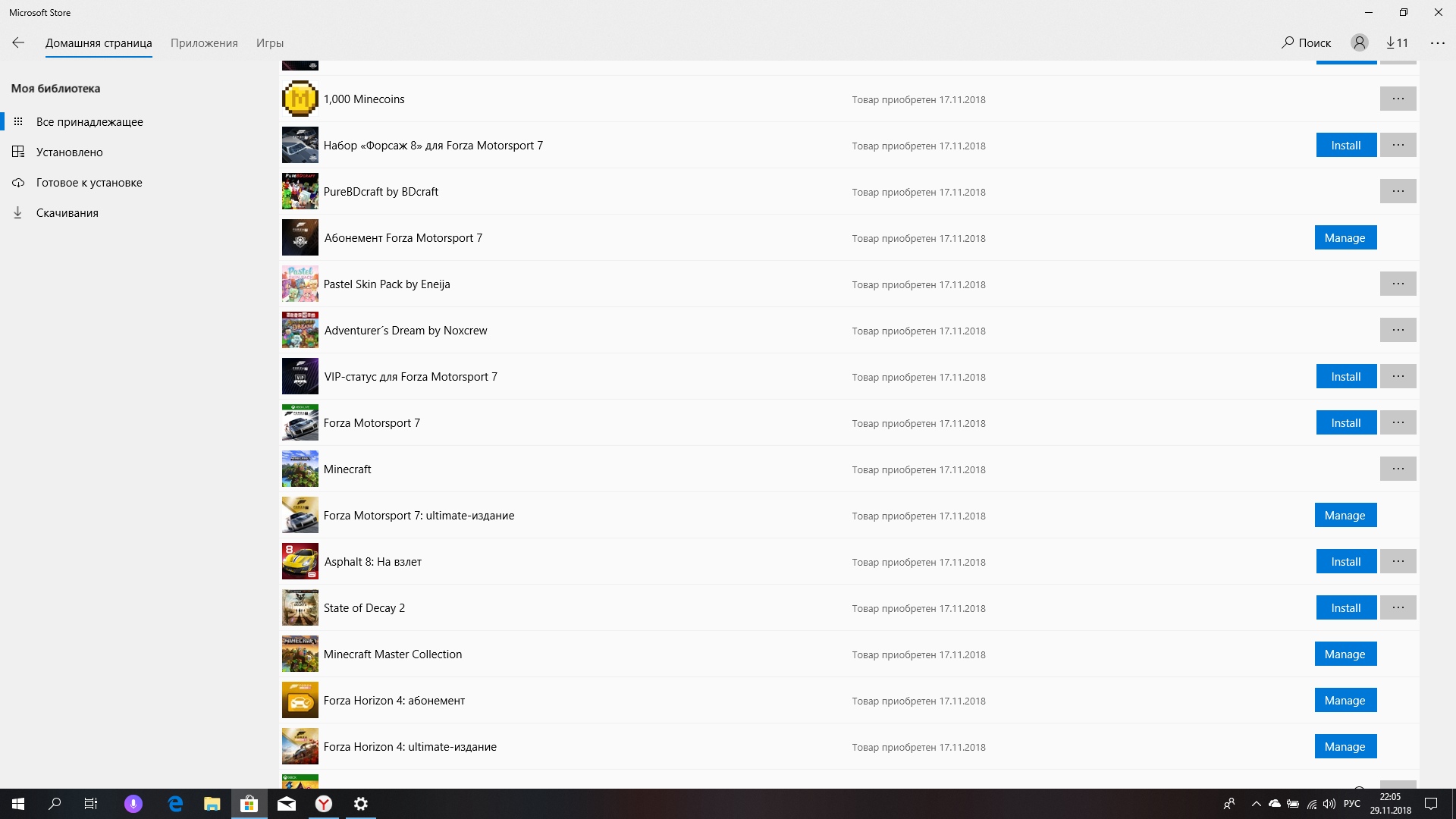Click the Forza Motorsport 7 ultimate-издание icon
The height and width of the screenshot is (819, 1456).
(x=300, y=515)
